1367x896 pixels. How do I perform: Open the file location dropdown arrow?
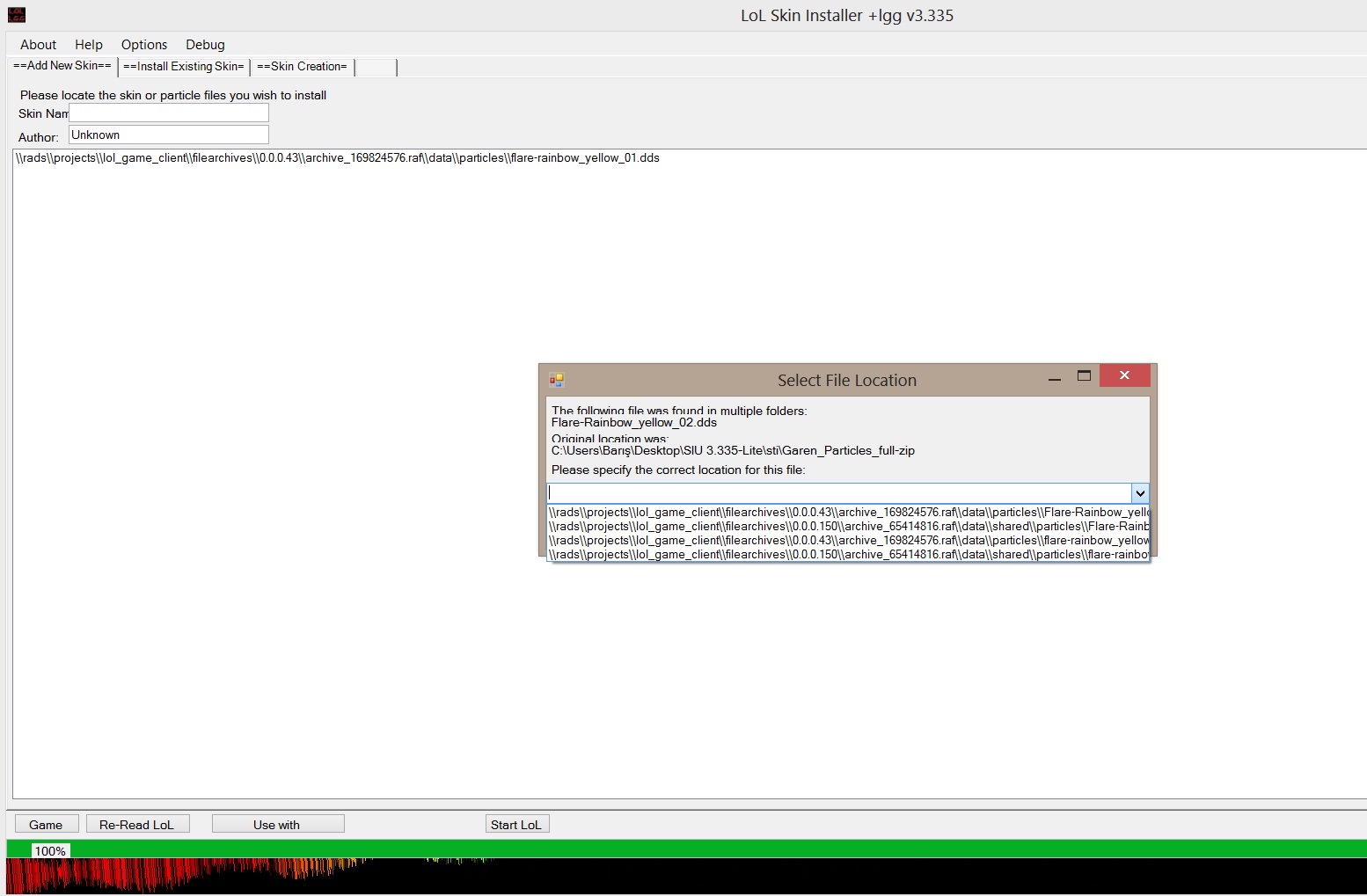point(1140,493)
